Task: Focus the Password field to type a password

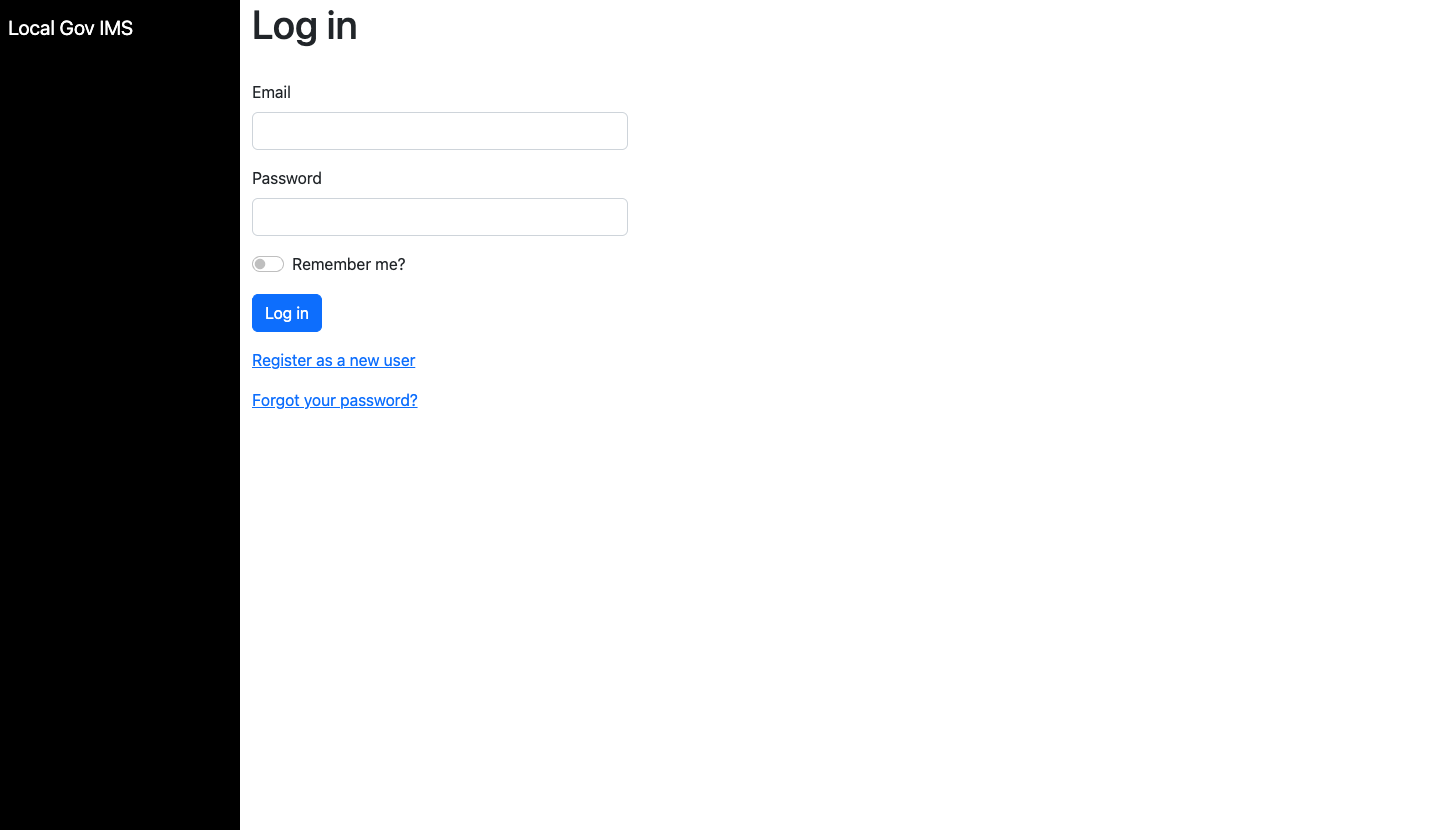Action: click(439, 217)
